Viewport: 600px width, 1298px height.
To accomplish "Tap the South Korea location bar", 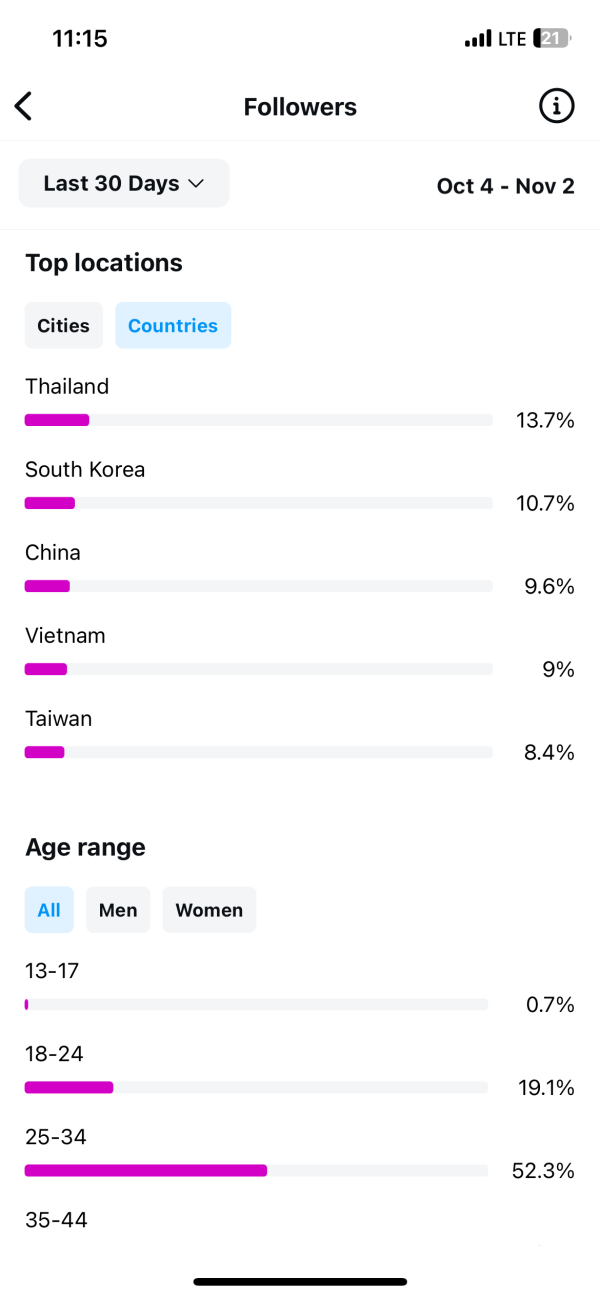I will pyautogui.click(x=258, y=503).
